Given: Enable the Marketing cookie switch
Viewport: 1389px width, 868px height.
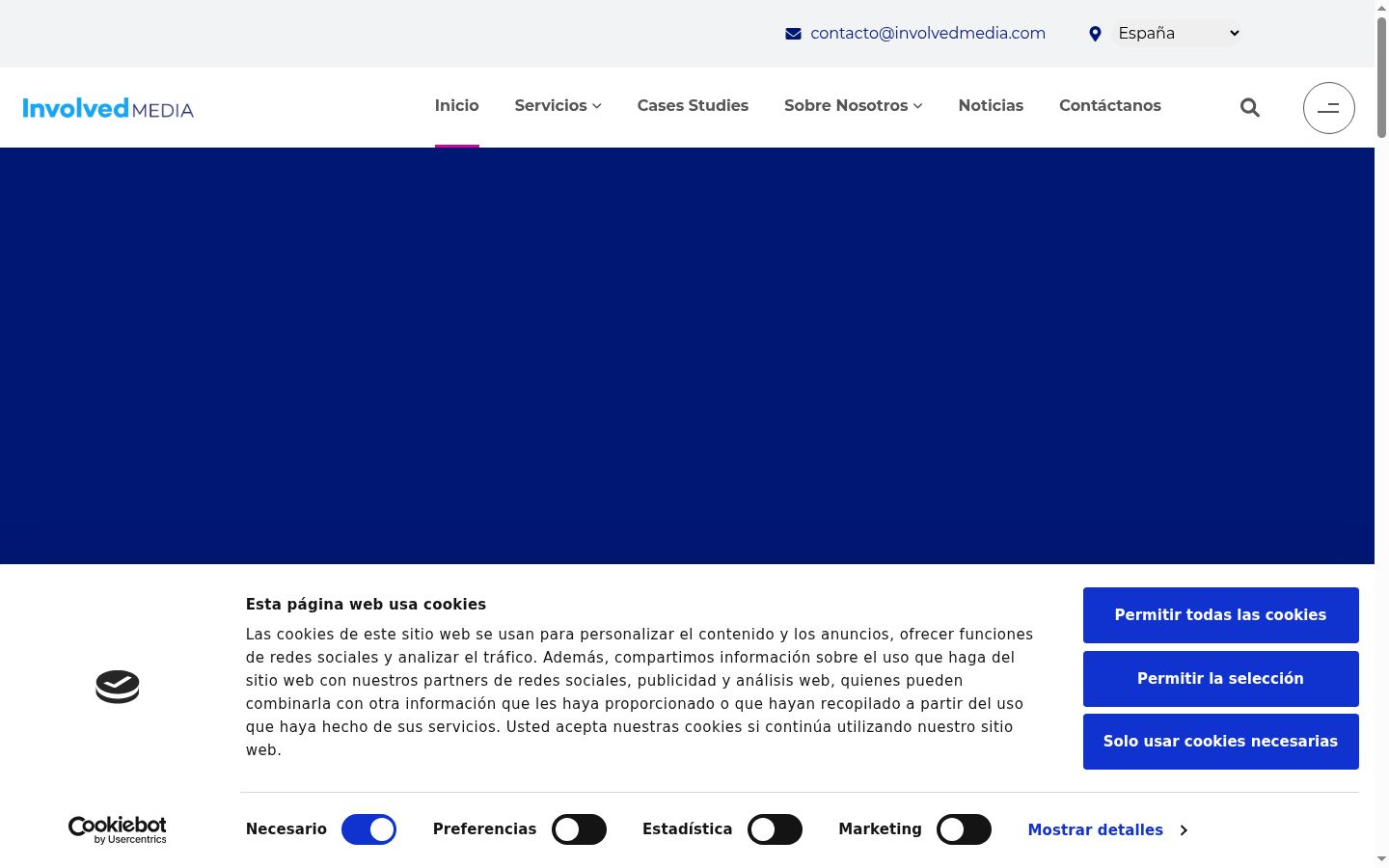Looking at the screenshot, I should (x=964, y=829).
